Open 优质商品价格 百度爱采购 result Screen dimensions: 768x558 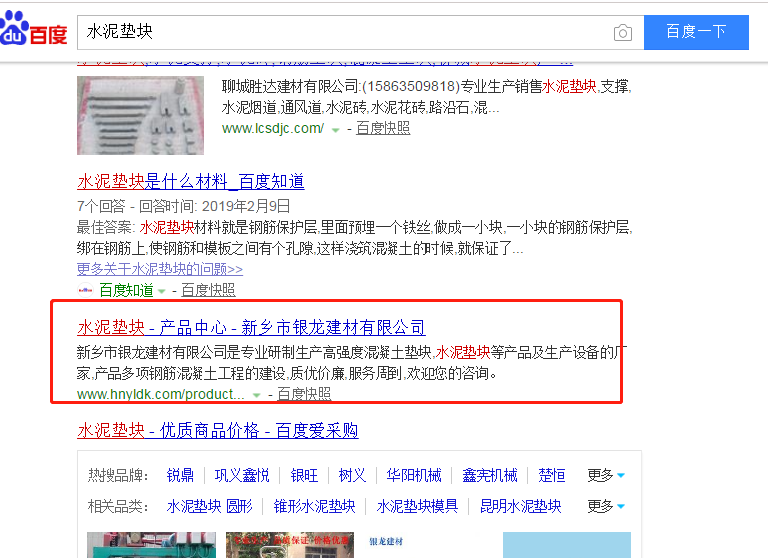[x=218, y=430]
